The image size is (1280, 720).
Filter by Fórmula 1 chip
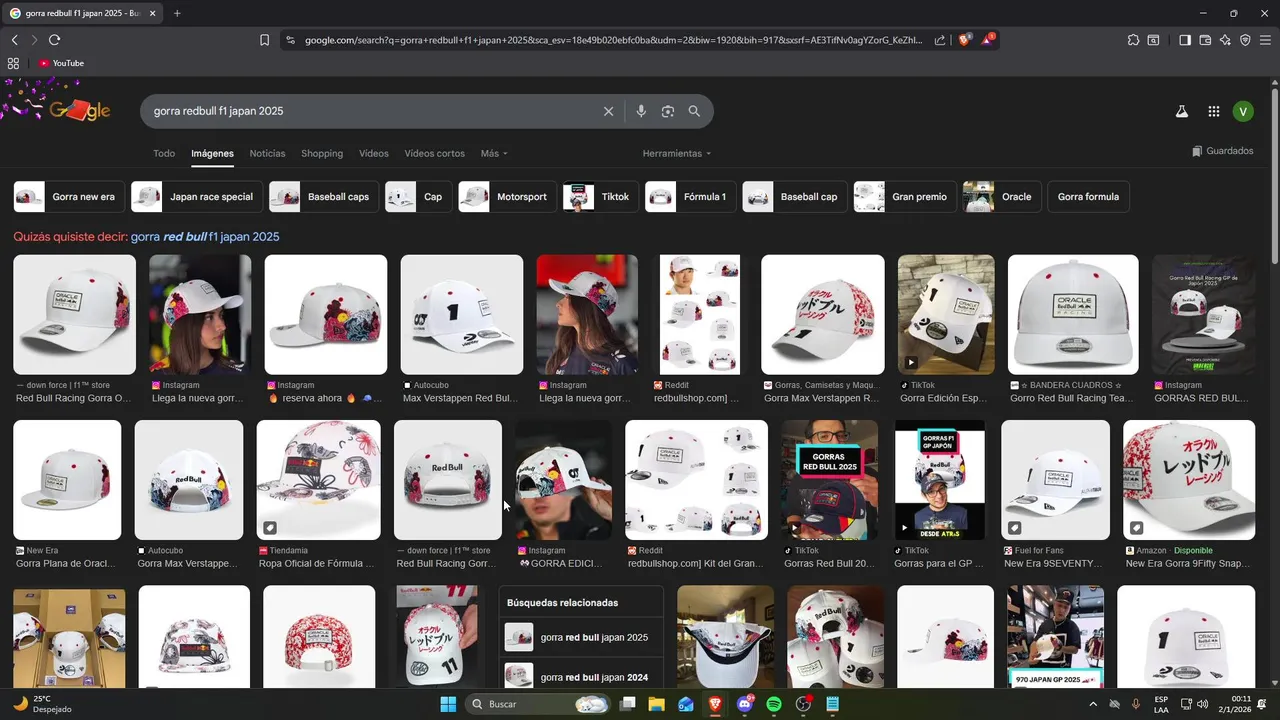point(691,197)
